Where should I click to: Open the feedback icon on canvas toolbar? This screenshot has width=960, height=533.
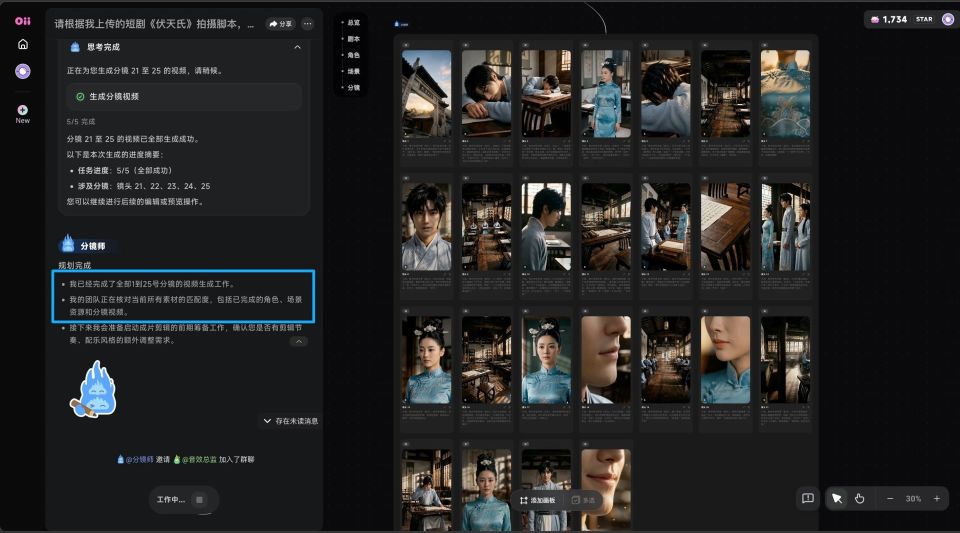[x=808, y=498]
